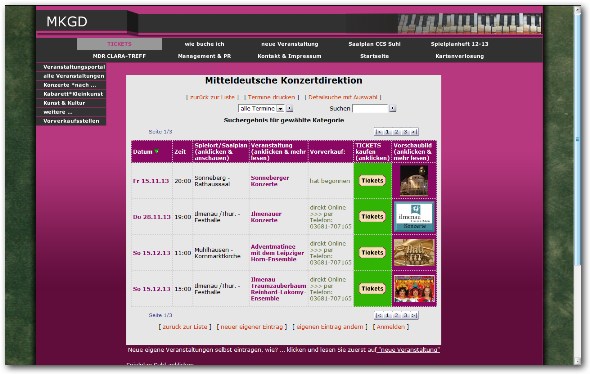Click green sort arrow next to Datum

pyautogui.click(x=157, y=152)
